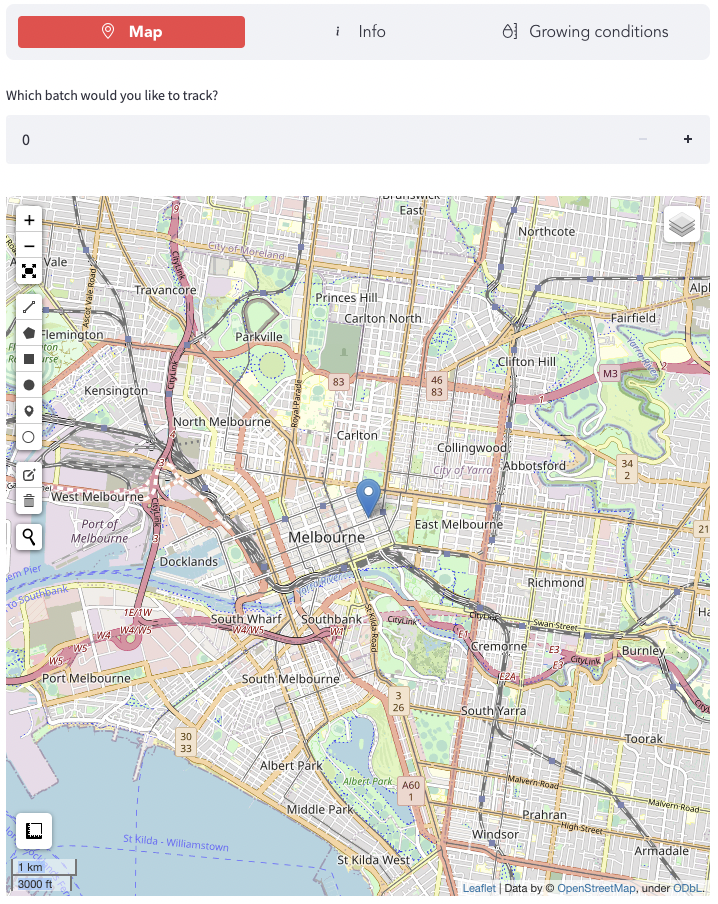
Task: Zoom in on the map
Action: point(29,220)
